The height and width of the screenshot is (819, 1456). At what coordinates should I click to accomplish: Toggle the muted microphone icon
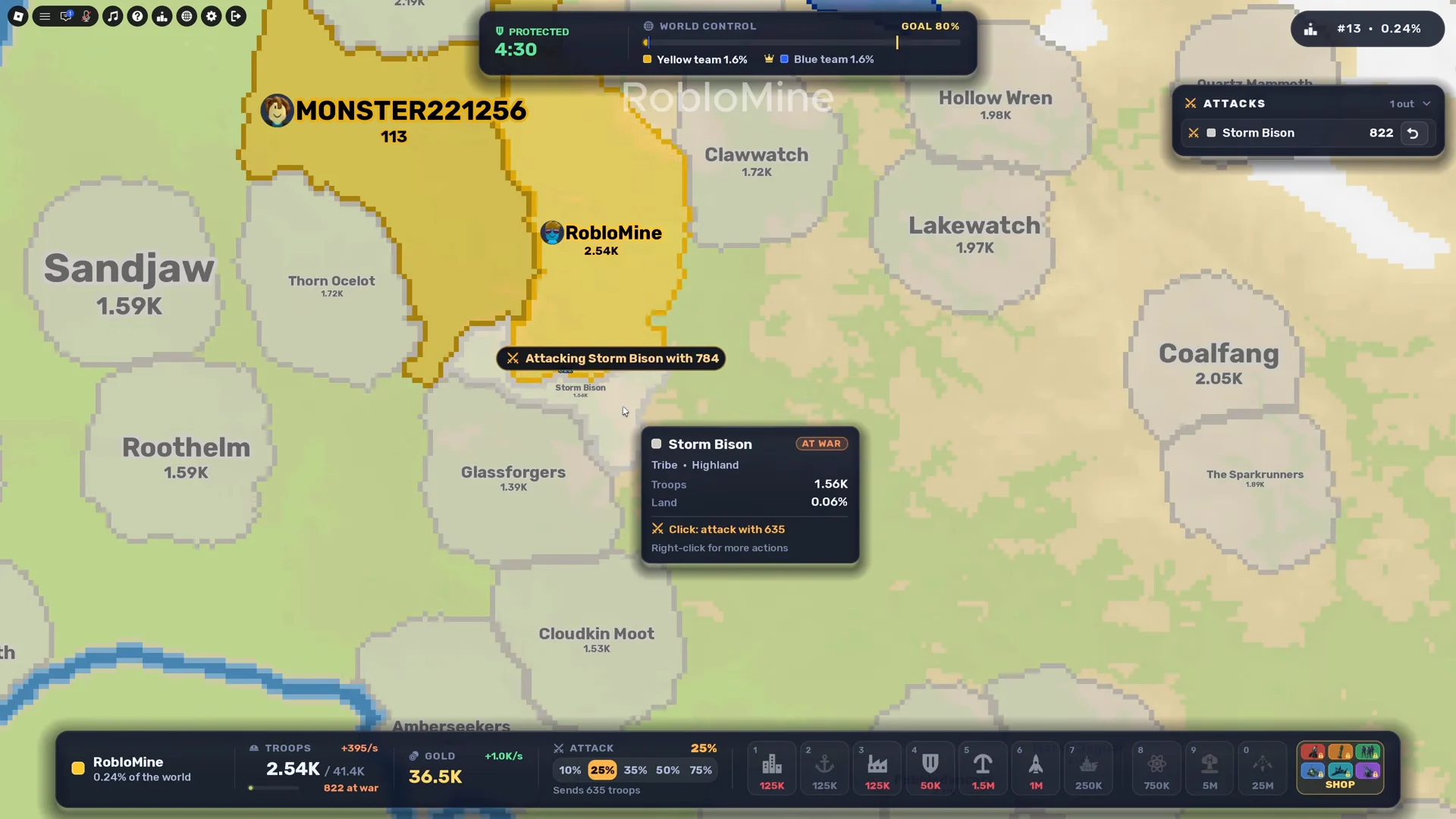[86, 16]
